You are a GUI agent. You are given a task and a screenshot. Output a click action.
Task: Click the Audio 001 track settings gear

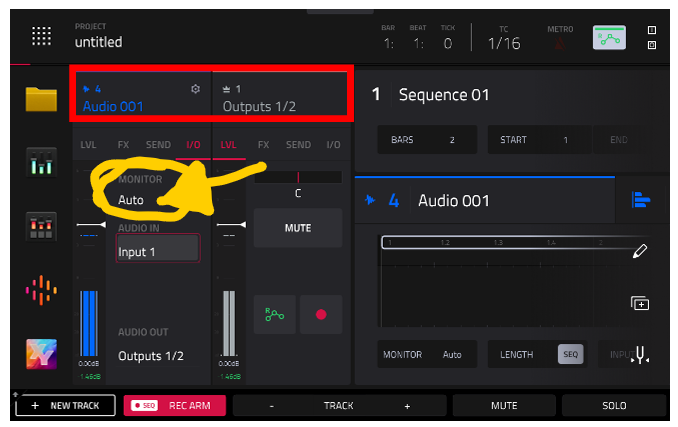195,89
